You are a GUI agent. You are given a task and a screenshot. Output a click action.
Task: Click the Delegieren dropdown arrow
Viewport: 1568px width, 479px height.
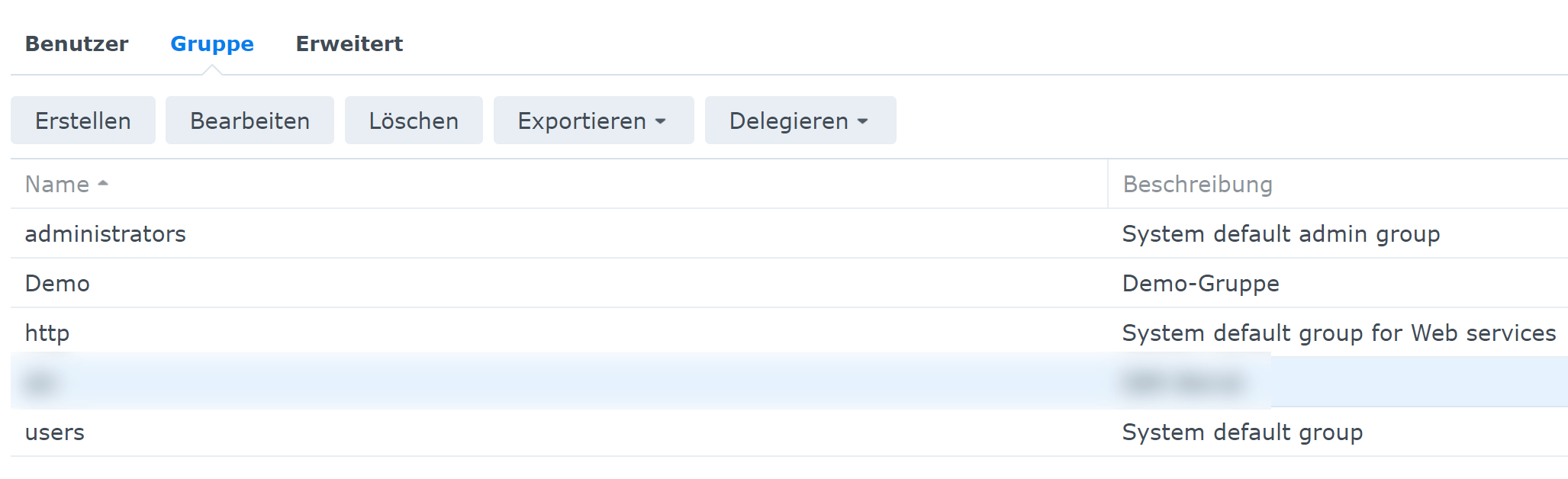click(x=863, y=121)
